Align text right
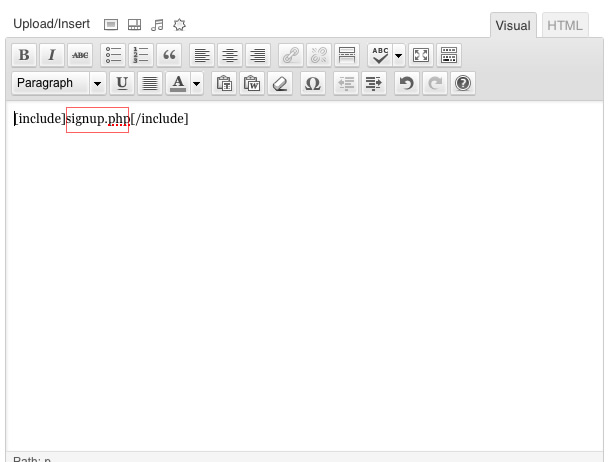613x462 pixels. (258, 55)
